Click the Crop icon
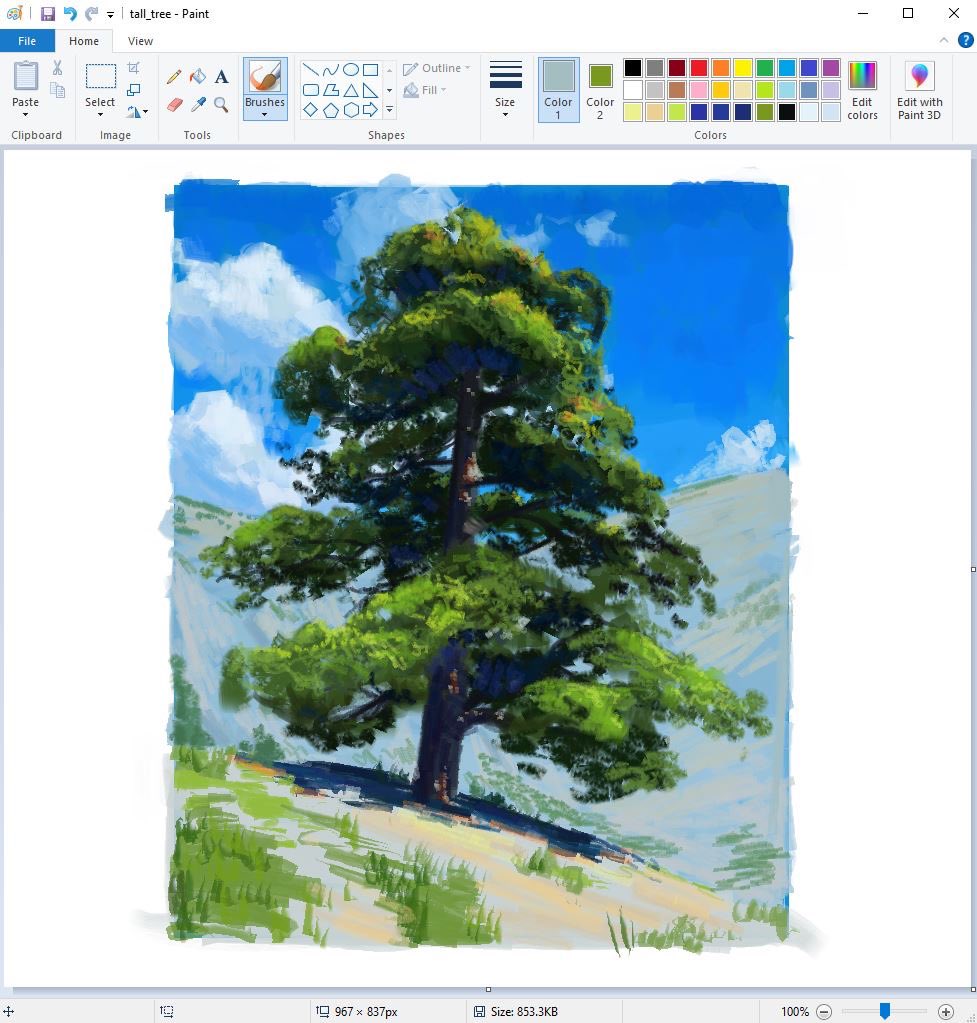This screenshot has height=1023, width=977. pyautogui.click(x=134, y=68)
